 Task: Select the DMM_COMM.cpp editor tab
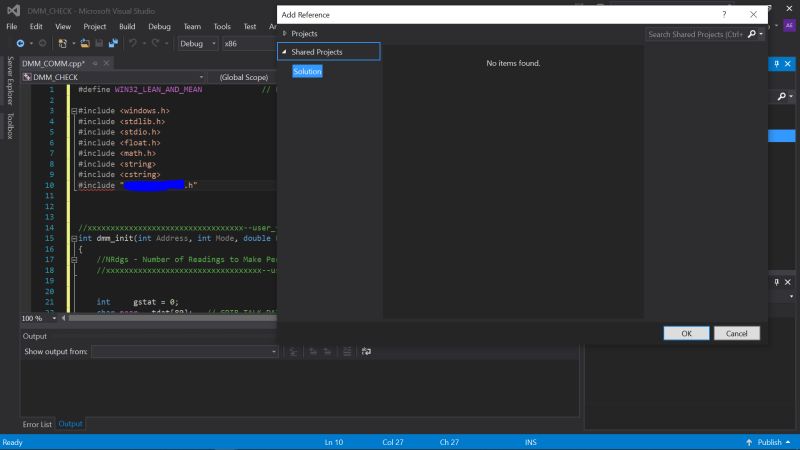(53, 63)
